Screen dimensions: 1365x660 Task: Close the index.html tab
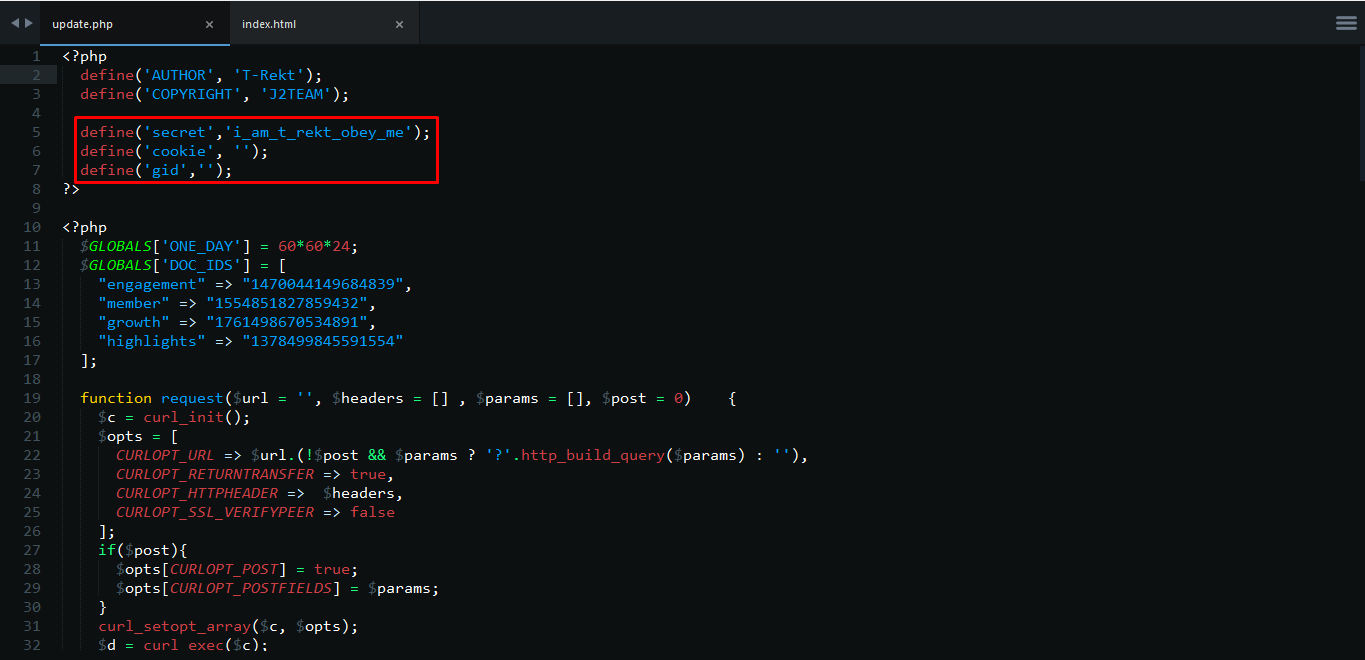tap(399, 24)
